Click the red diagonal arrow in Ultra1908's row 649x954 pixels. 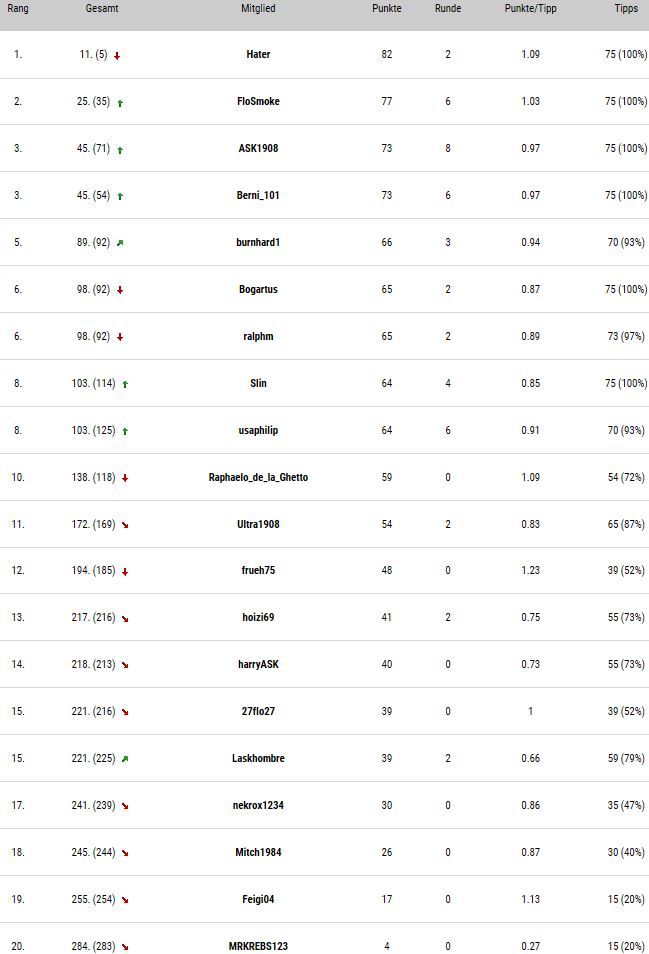tap(125, 525)
